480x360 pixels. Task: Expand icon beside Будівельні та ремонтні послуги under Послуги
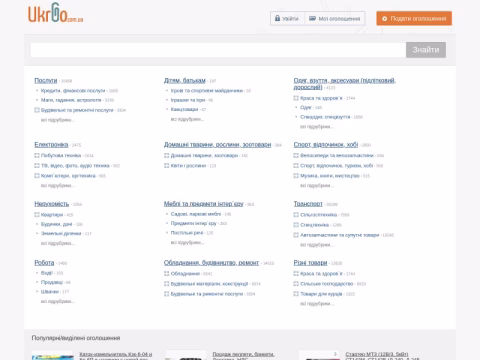point(37,110)
